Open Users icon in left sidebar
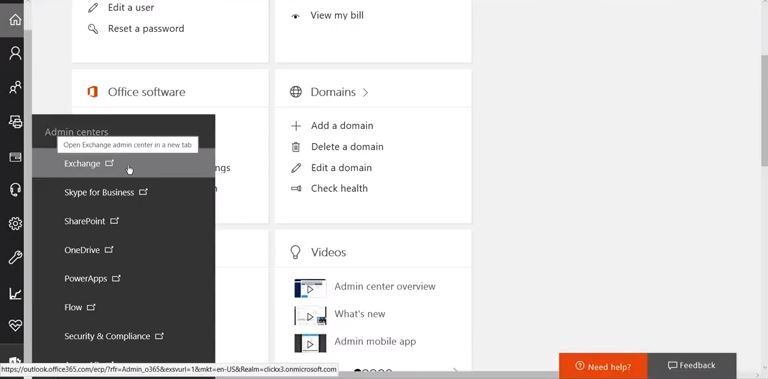This screenshot has width=768, height=379. coord(15,53)
